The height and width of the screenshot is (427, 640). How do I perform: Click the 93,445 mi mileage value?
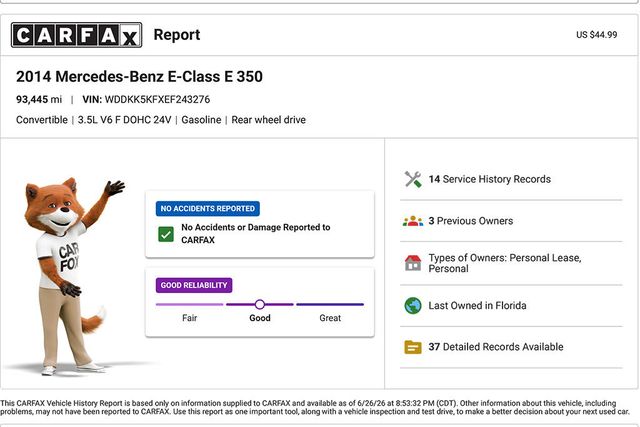point(39,100)
